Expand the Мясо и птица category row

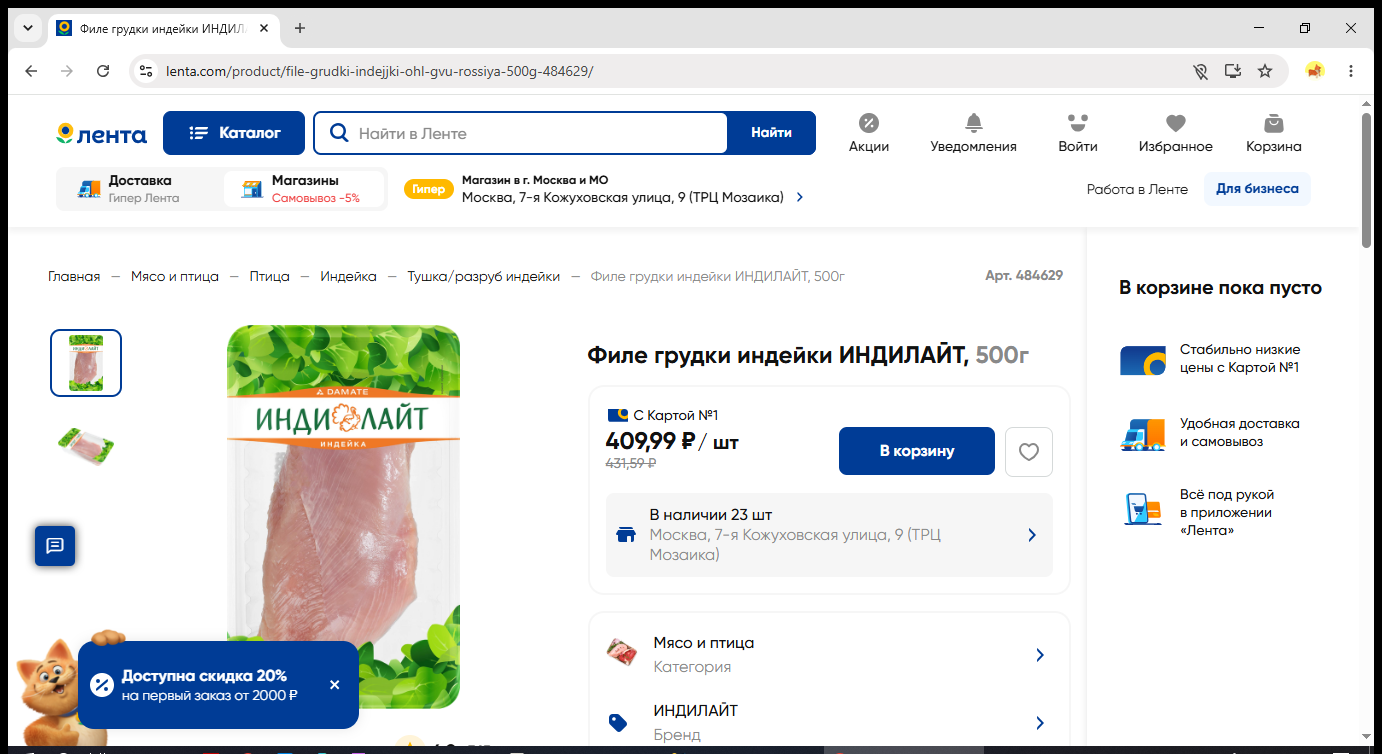(829, 655)
